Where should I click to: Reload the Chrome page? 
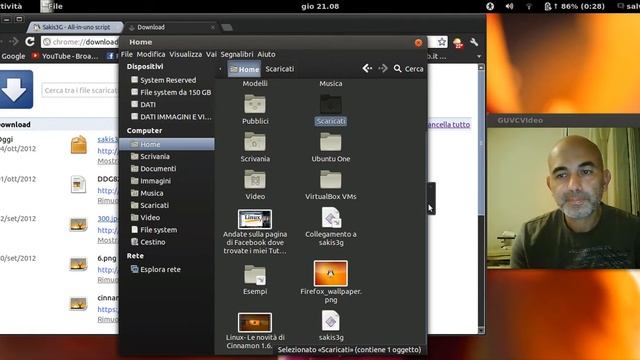pyautogui.click(x=30, y=42)
